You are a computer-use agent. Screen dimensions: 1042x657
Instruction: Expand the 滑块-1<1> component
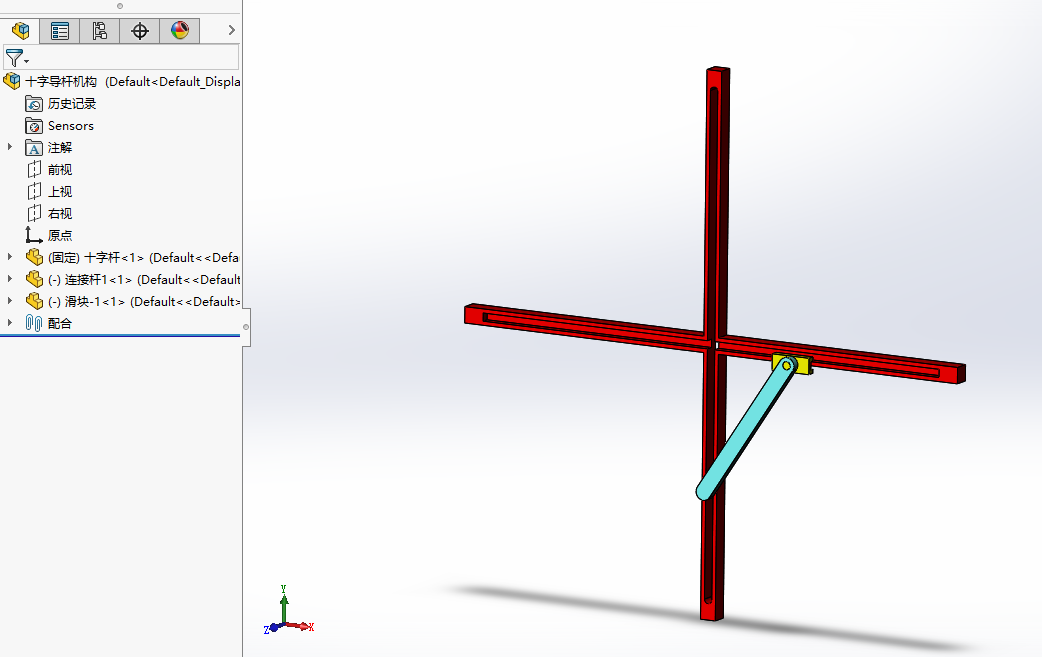(9, 300)
